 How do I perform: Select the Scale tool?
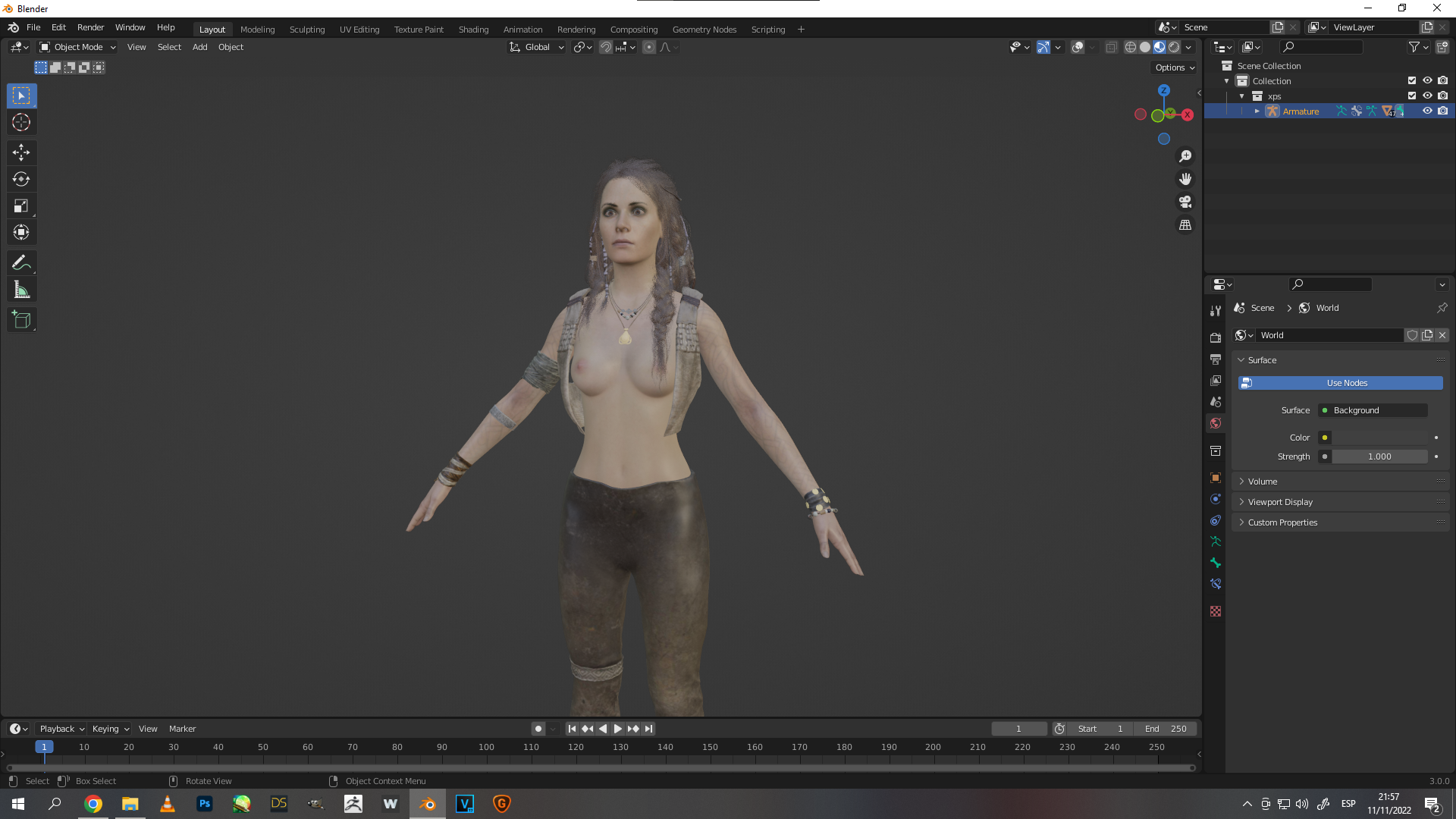[x=21, y=206]
